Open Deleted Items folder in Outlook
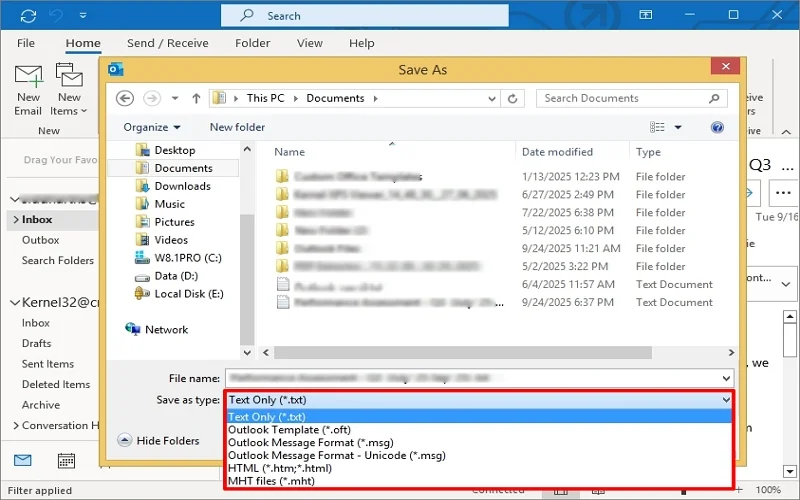This screenshot has width=800, height=500. point(56,384)
